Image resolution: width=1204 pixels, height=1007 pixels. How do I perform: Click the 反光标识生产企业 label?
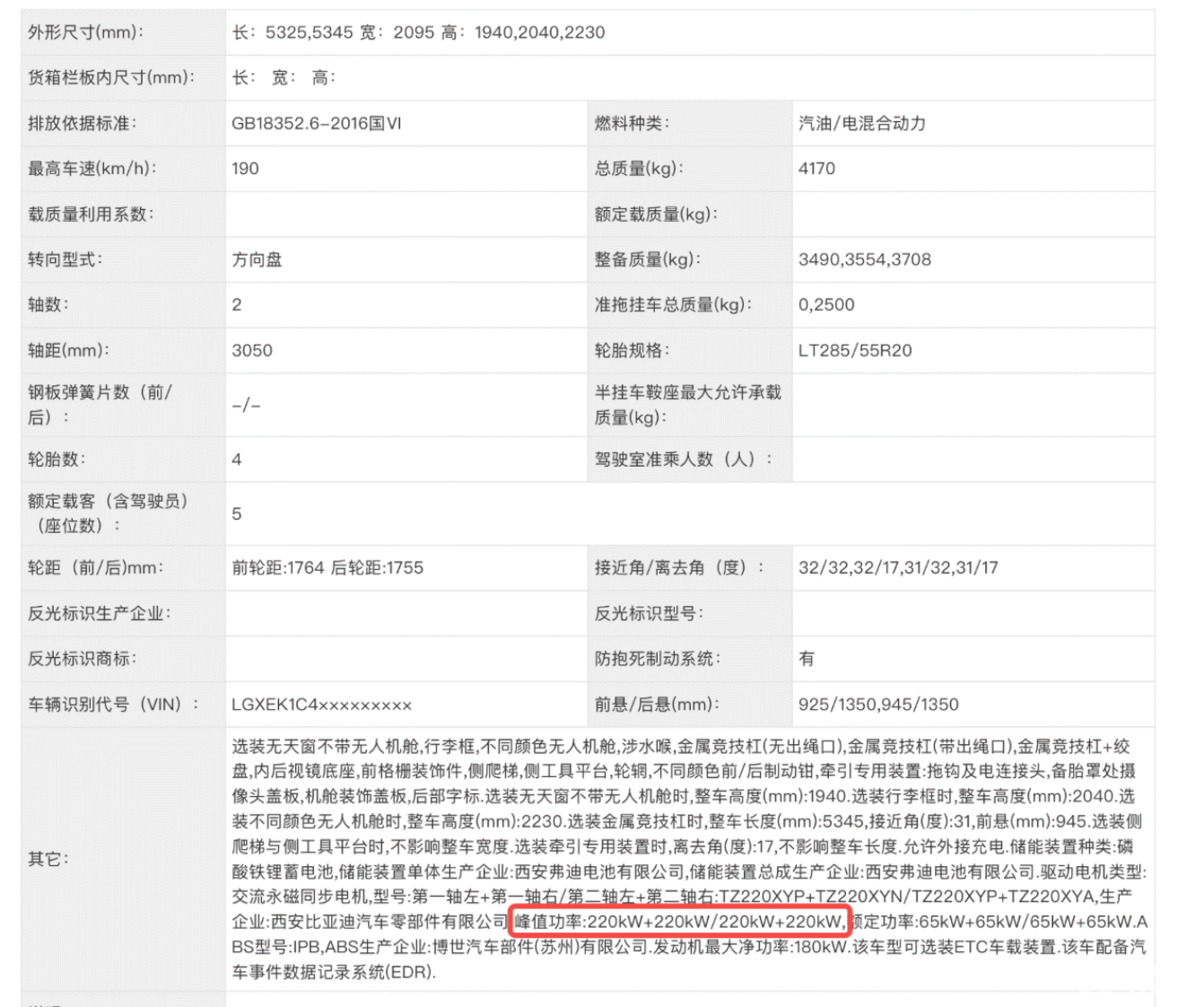100,613
